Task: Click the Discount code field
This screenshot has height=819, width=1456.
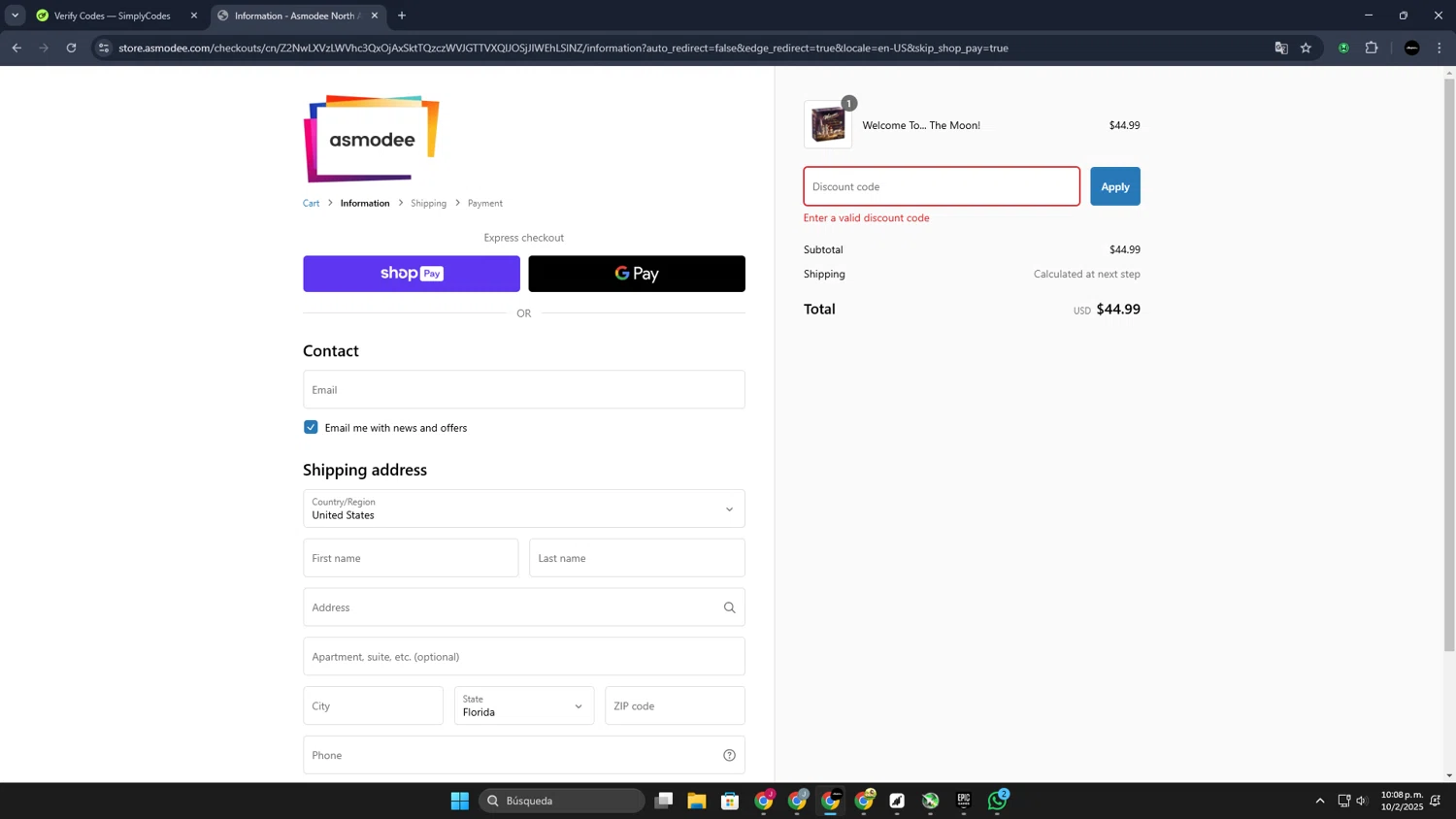Action: [942, 186]
